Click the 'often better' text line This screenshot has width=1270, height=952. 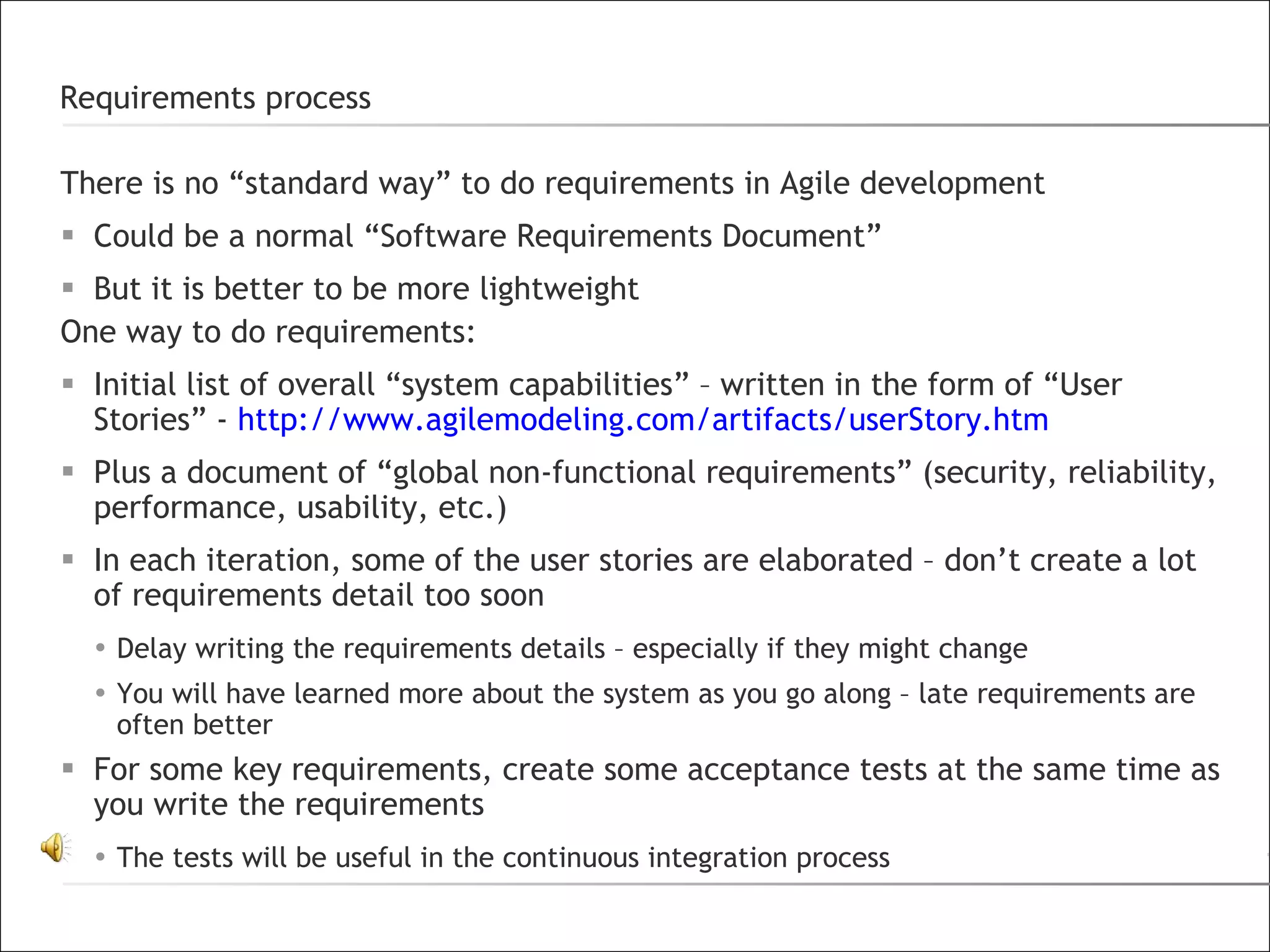(195, 725)
